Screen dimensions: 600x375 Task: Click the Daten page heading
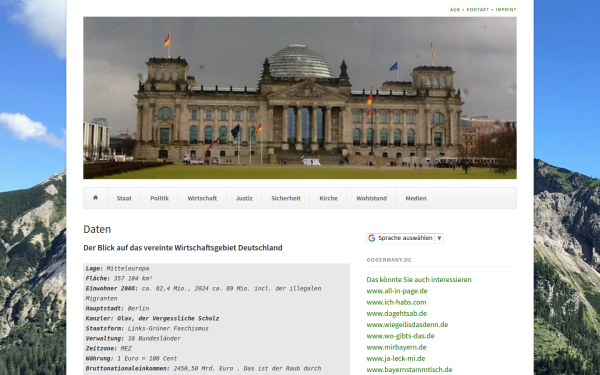97,229
